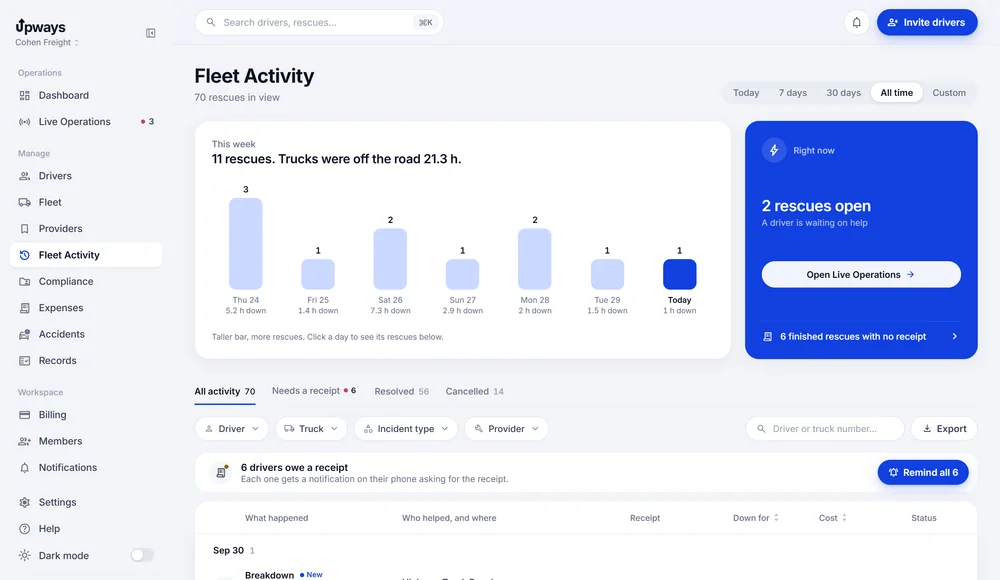Collapse sidebar using panel icon

[151, 33]
